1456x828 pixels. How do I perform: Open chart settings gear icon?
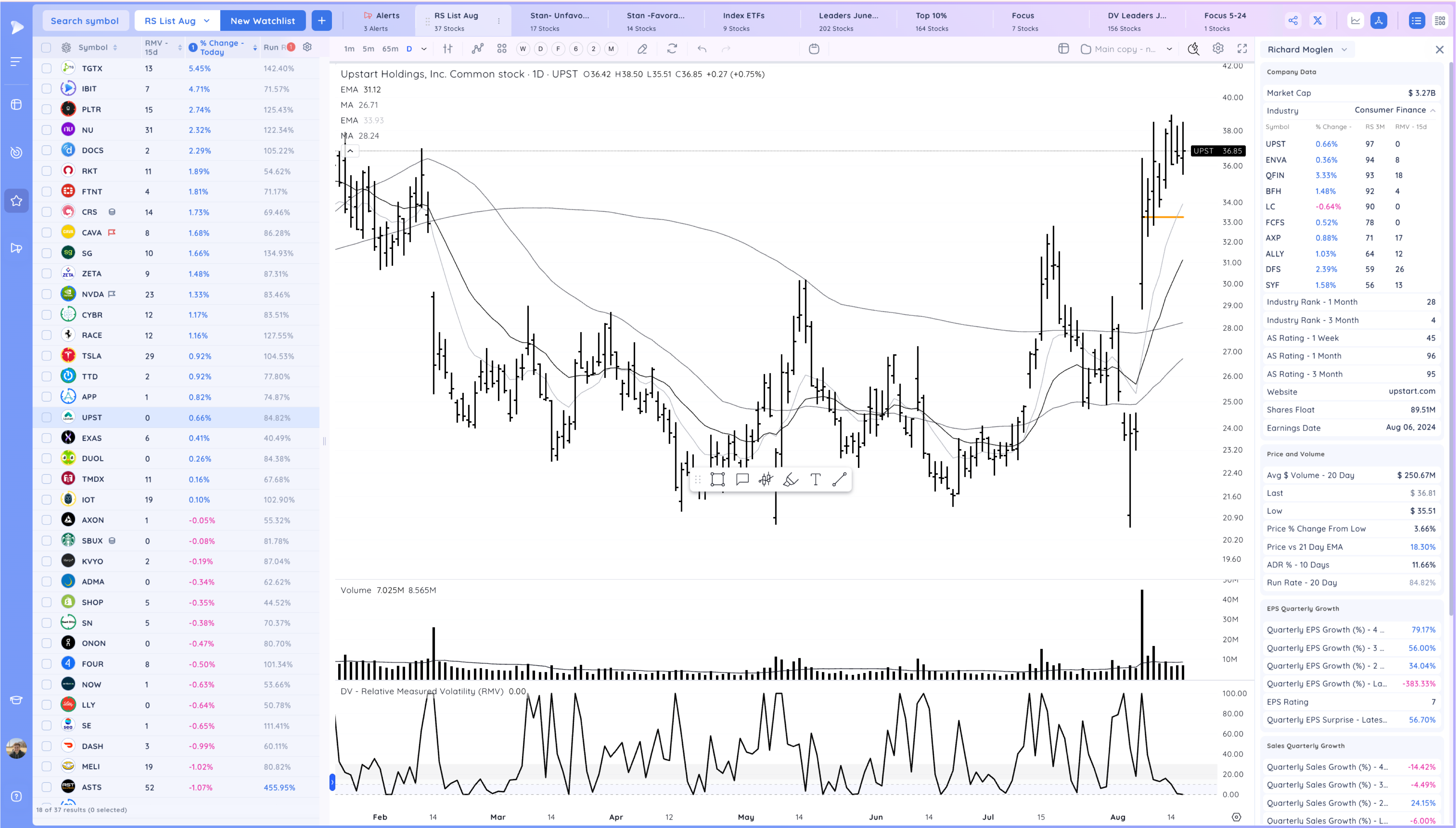point(1218,49)
